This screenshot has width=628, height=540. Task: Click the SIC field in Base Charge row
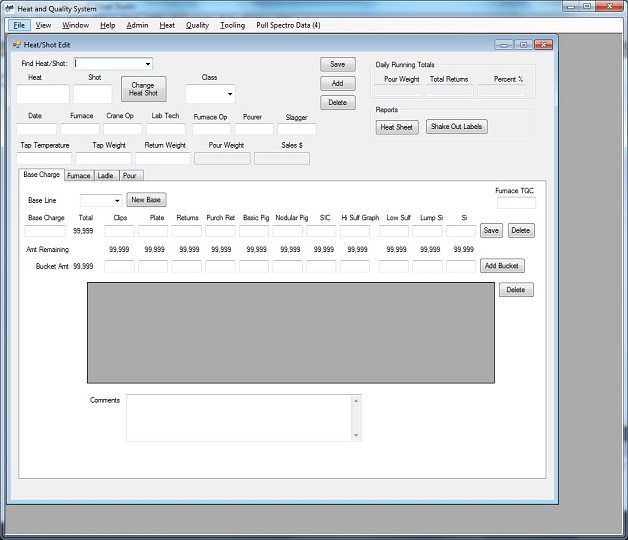coord(321,231)
